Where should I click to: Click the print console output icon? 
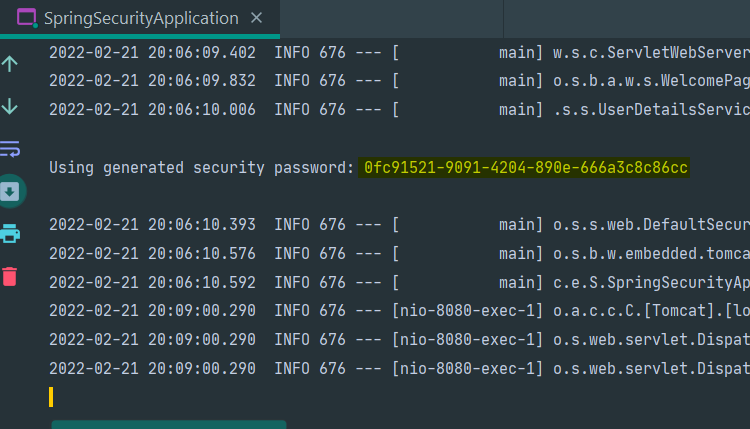pos(11,234)
